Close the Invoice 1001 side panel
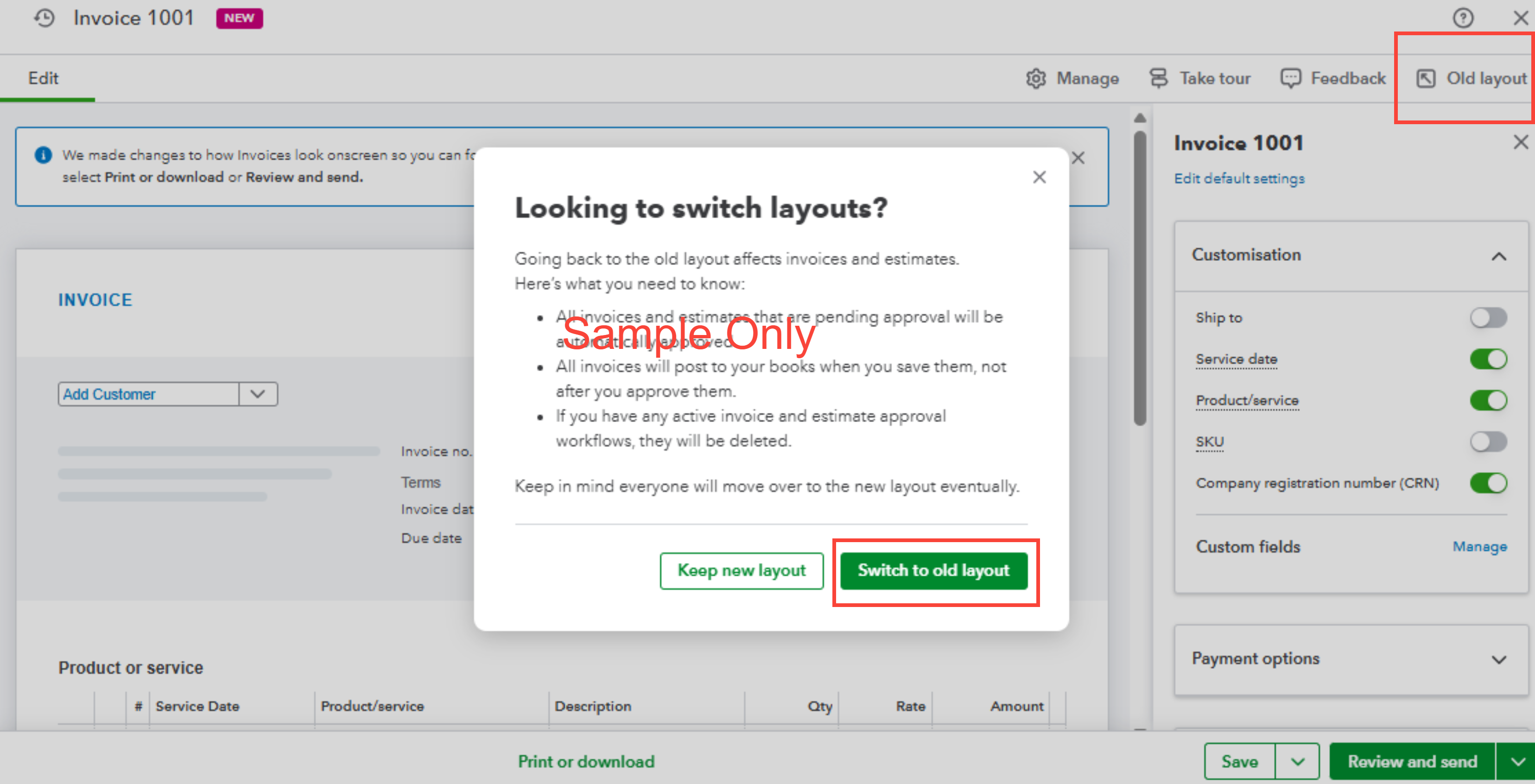The height and width of the screenshot is (784, 1535). (1520, 142)
